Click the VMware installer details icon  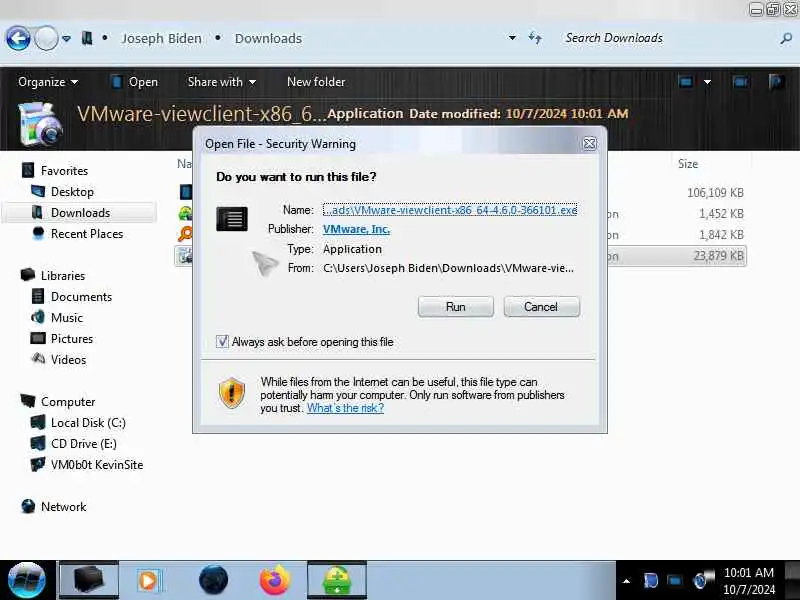click(x=40, y=124)
